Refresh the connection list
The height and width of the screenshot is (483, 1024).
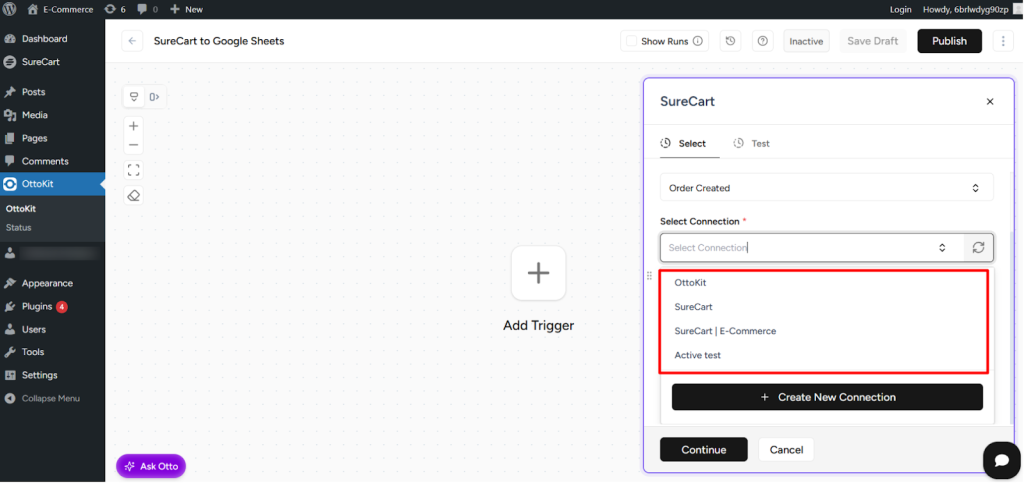click(x=978, y=248)
